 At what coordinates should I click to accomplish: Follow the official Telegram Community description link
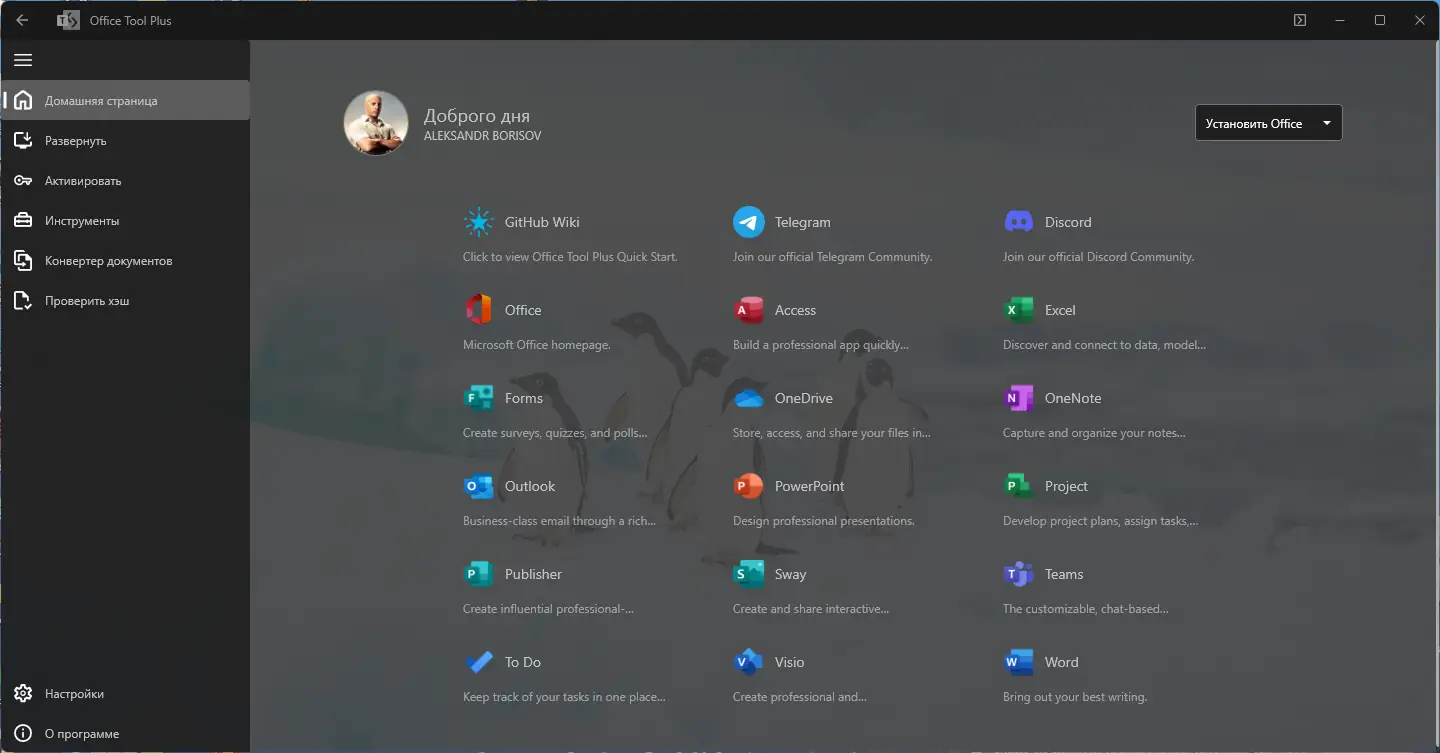tap(833, 257)
